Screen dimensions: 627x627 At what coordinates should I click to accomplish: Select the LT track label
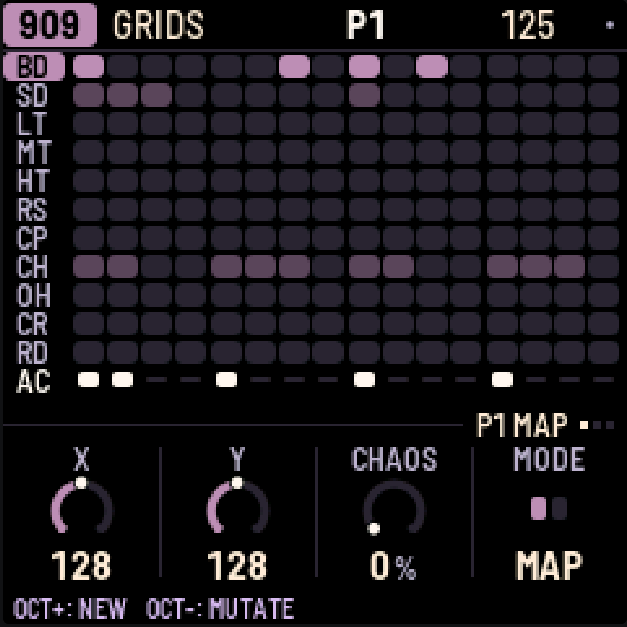pos(32,124)
